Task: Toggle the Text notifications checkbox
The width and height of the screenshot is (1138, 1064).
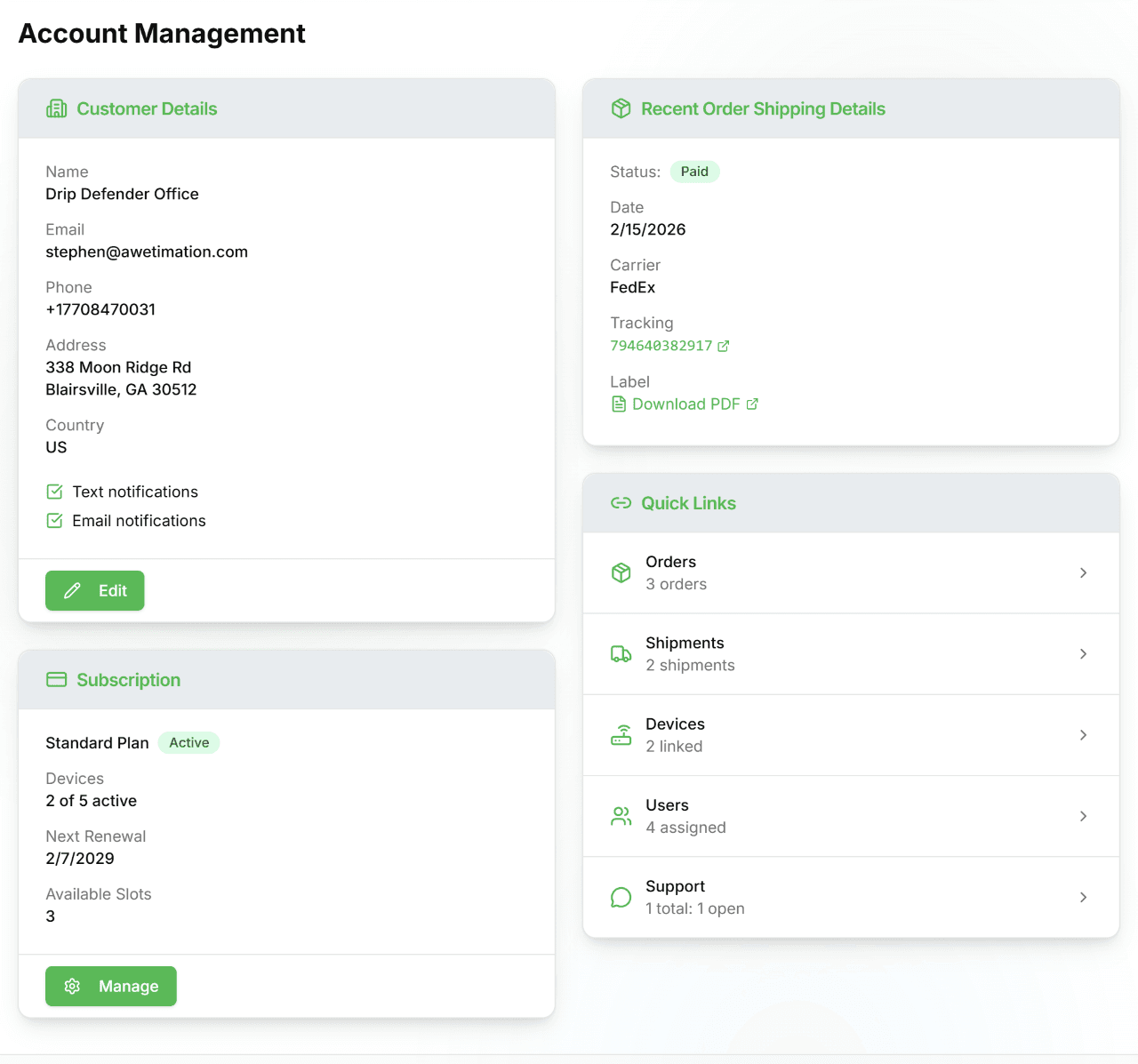Action: tap(54, 491)
